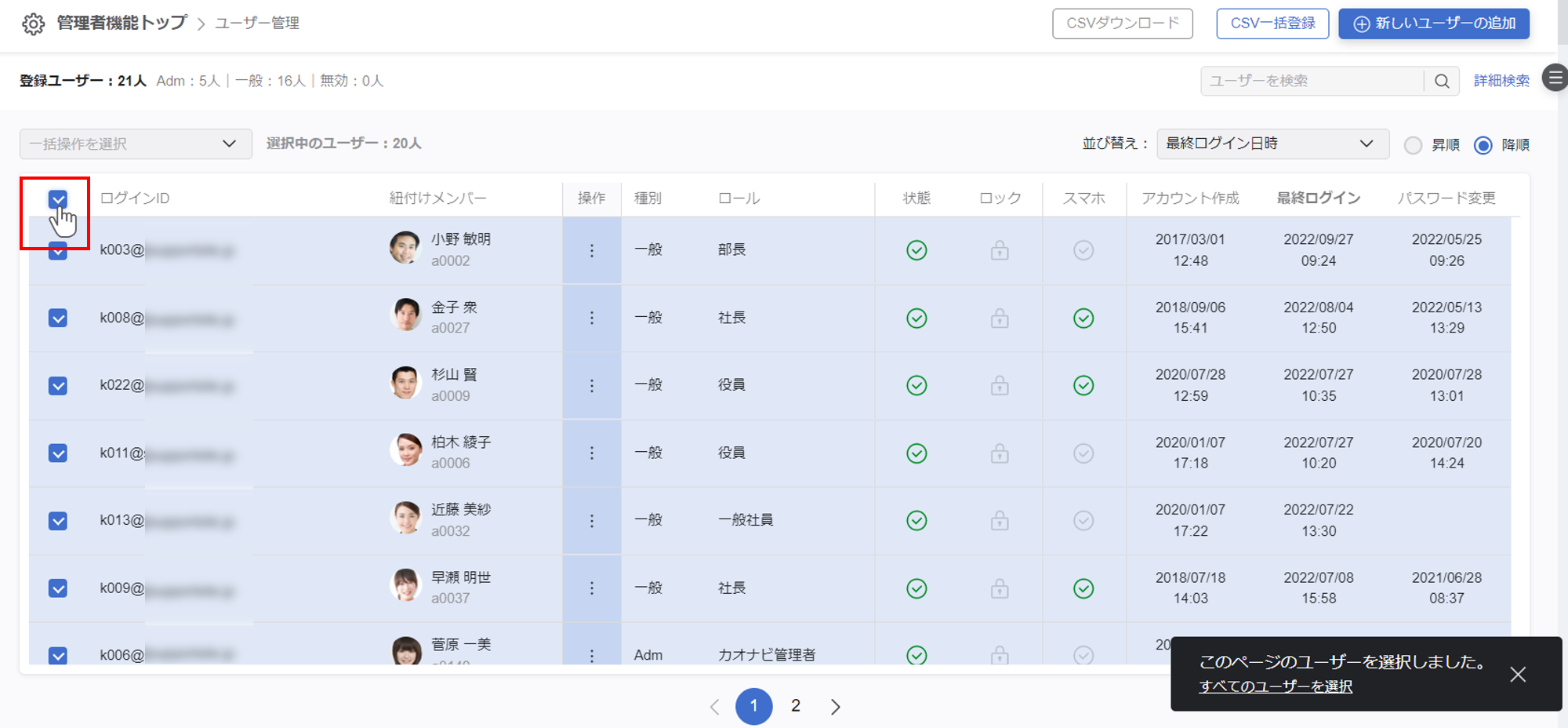Click the ユーザーを検索 field

[1312, 81]
